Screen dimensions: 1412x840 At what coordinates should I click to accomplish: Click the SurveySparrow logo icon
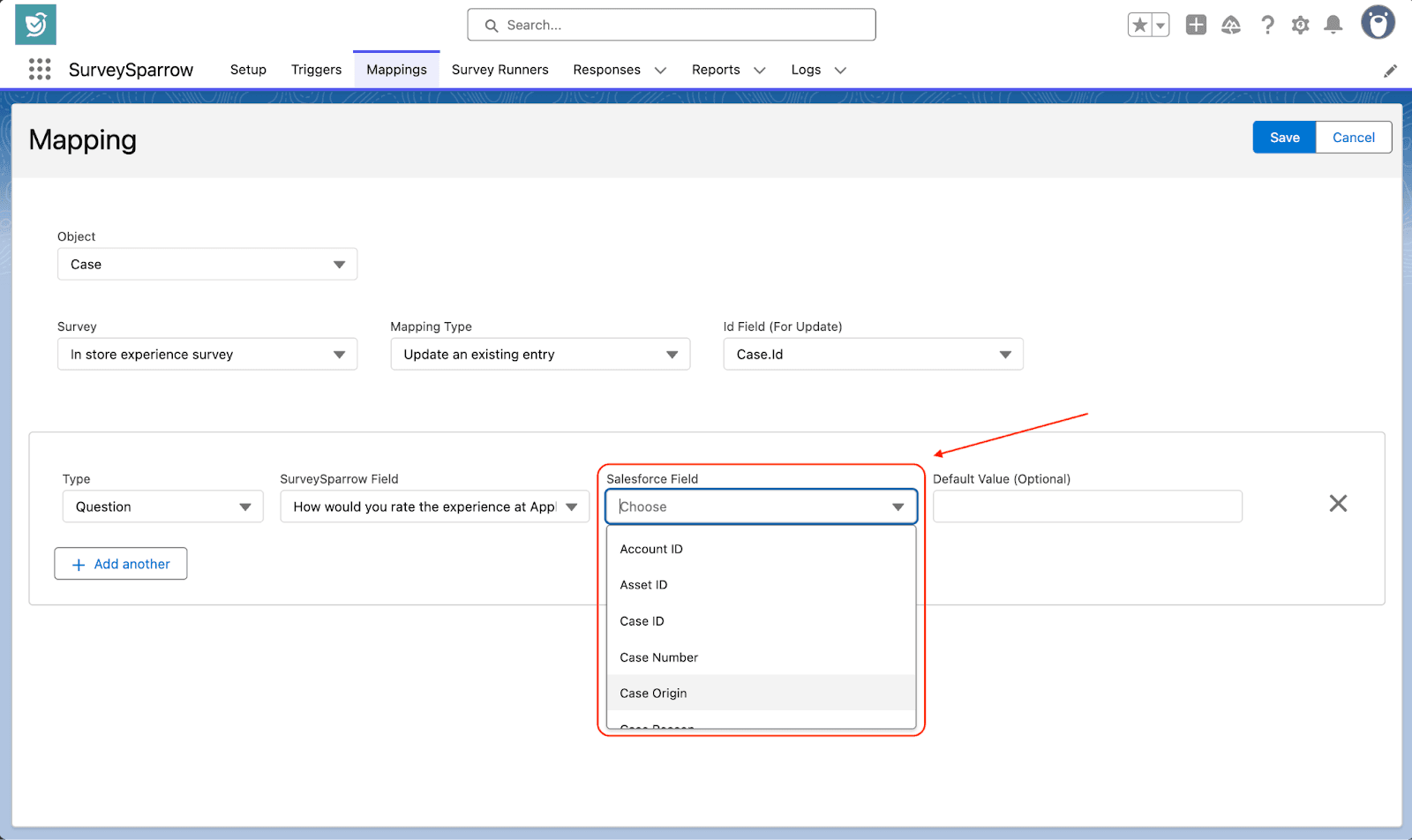(35, 25)
